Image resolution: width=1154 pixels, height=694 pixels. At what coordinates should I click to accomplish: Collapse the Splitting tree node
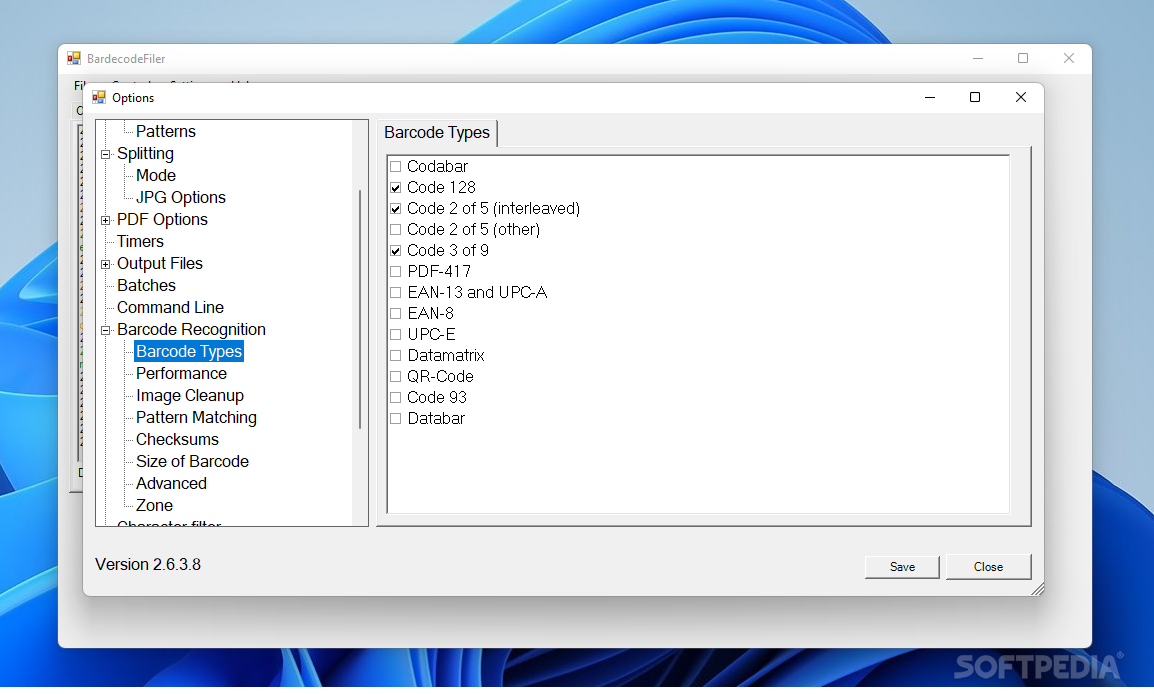click(106, 155)
